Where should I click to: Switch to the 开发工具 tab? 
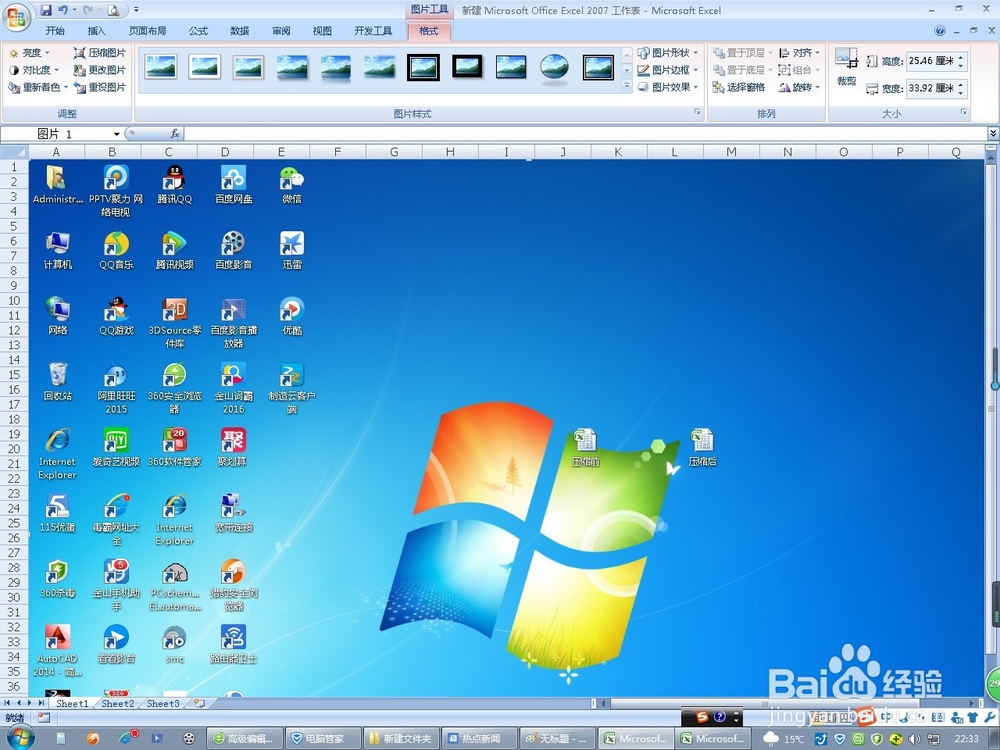coord(373,31)
